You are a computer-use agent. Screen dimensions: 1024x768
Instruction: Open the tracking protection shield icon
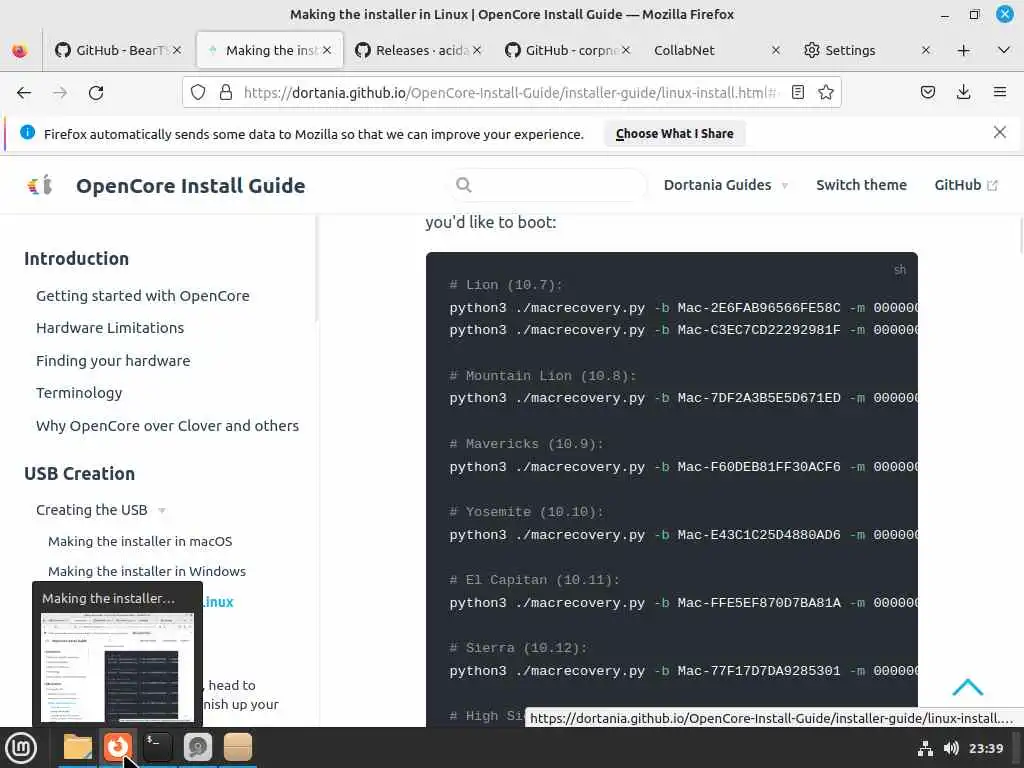pos(198,93)
